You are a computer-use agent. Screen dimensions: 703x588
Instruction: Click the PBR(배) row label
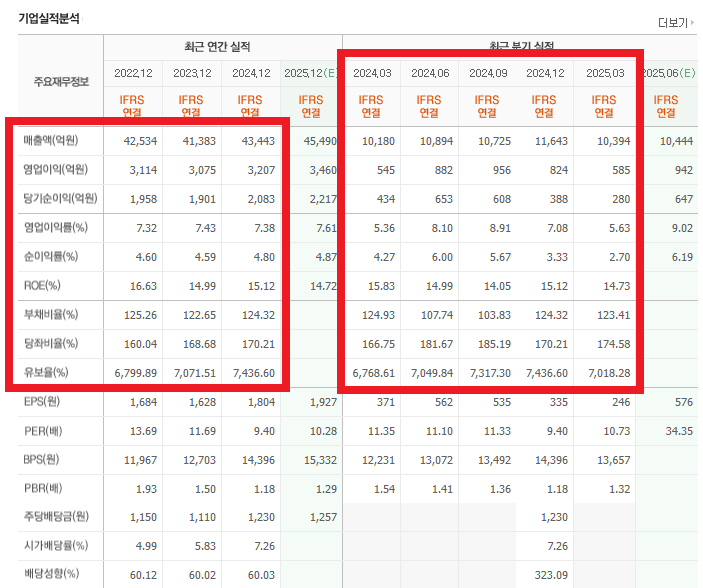click(x=43, y=488)
